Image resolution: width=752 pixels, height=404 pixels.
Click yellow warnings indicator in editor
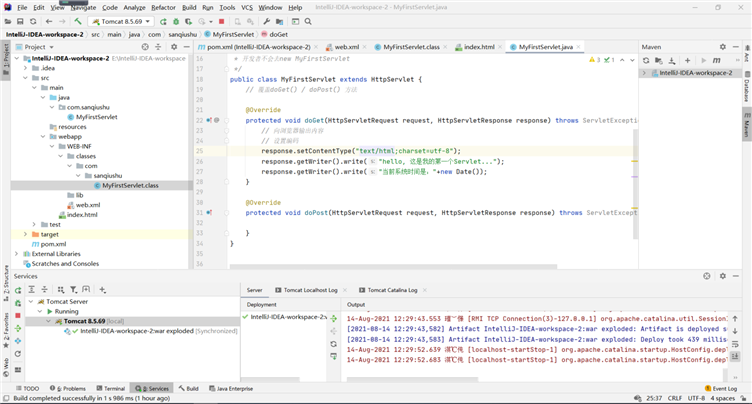click(x=595, y=60)
